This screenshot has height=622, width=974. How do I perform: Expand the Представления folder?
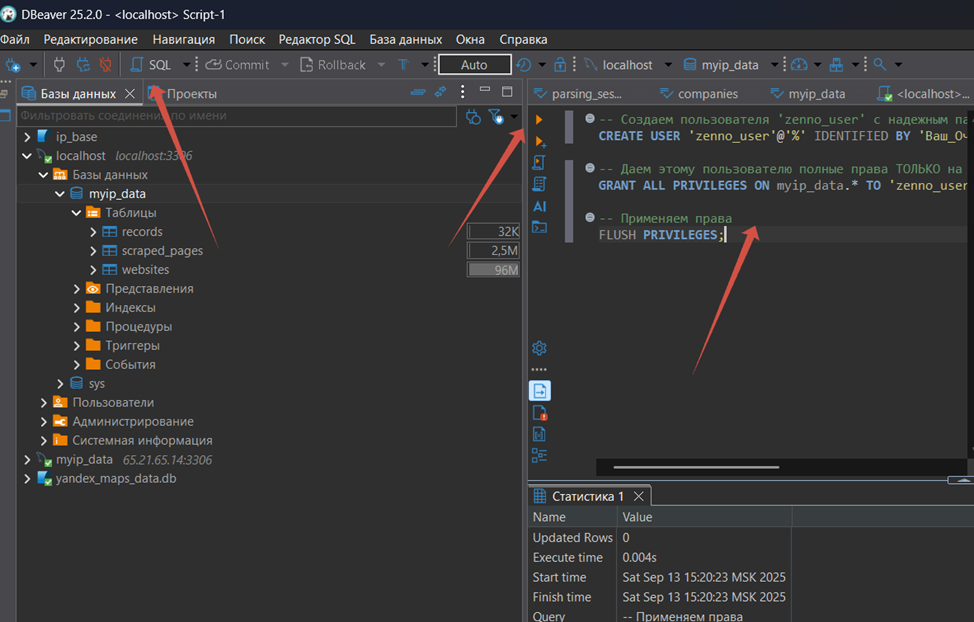(x=76, y=289)
